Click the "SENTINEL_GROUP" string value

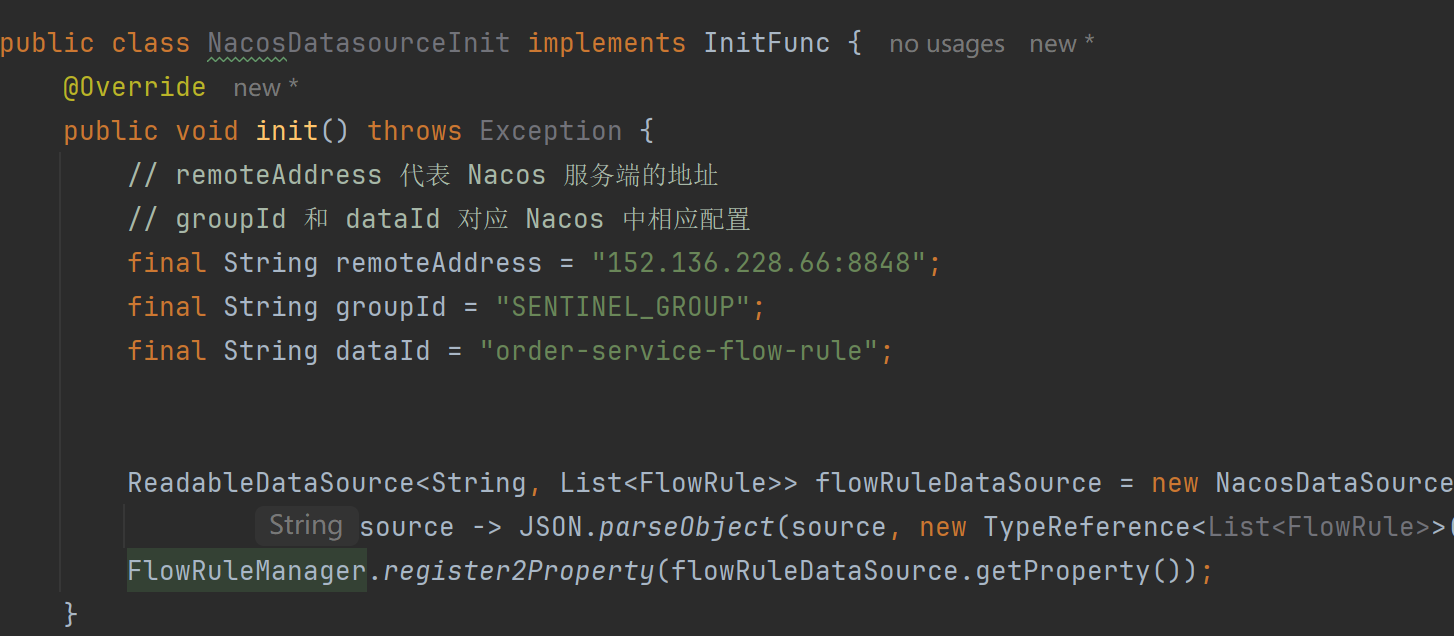623,307
